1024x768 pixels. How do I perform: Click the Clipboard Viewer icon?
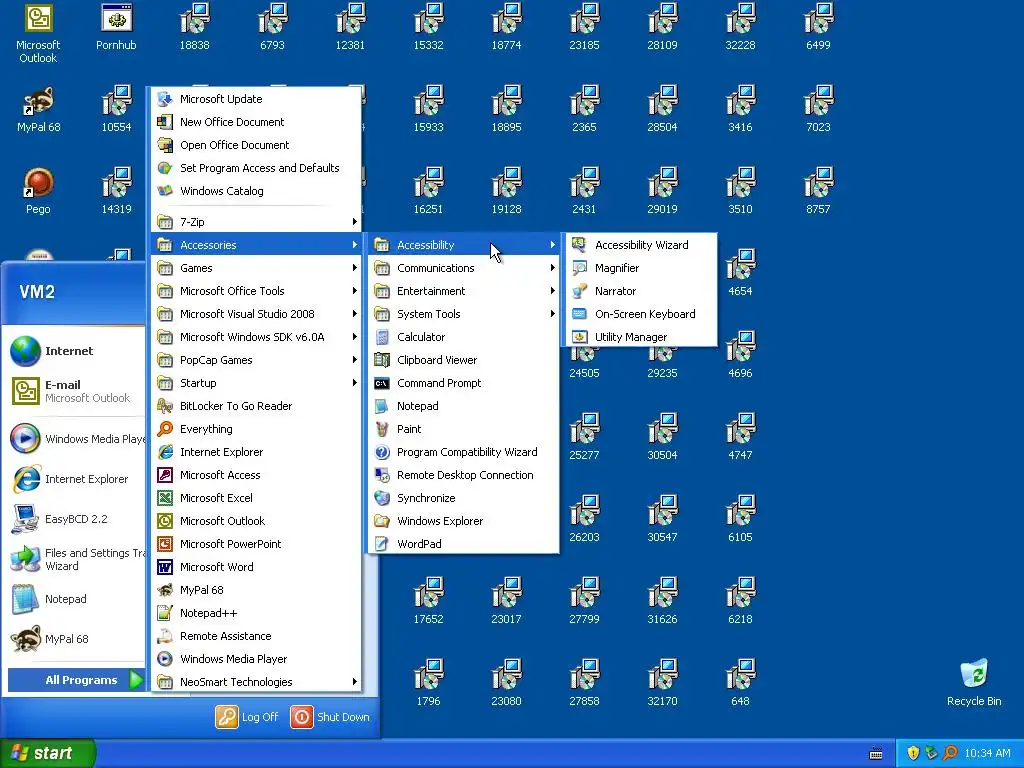tap(382, 360)
